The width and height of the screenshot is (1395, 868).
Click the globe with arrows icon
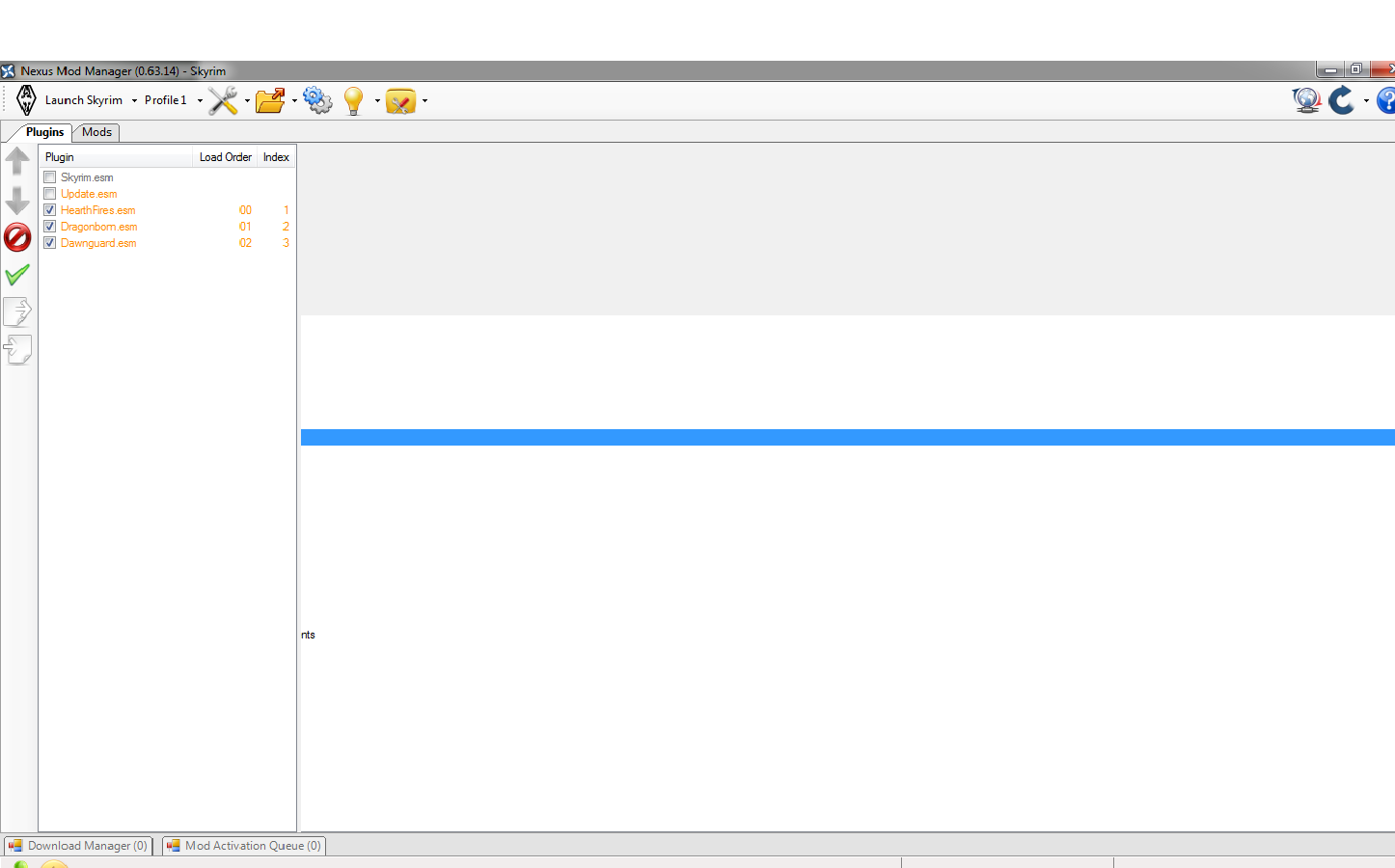(x=1306, y=100)
